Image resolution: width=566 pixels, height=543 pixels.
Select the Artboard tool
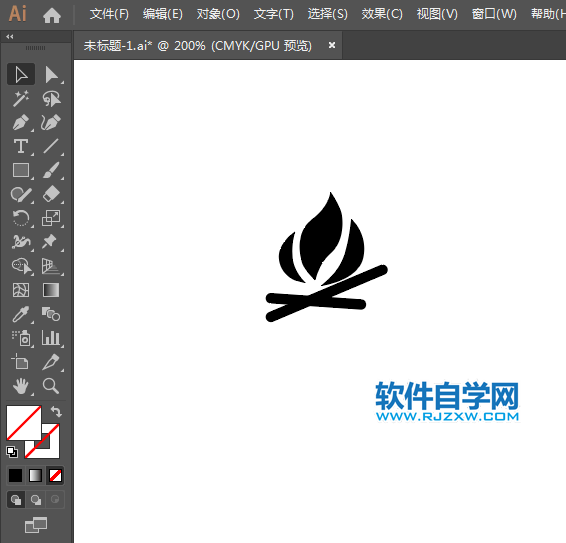21,362
